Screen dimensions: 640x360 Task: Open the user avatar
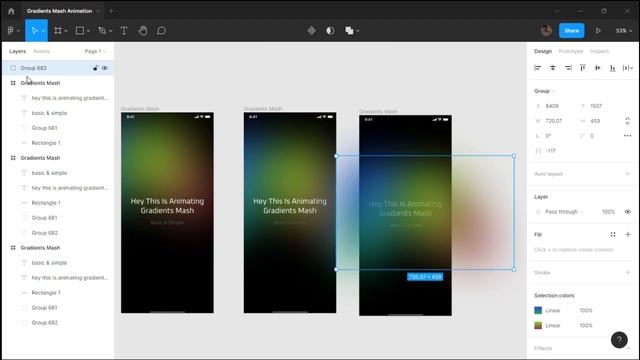(x=546, y=30)
